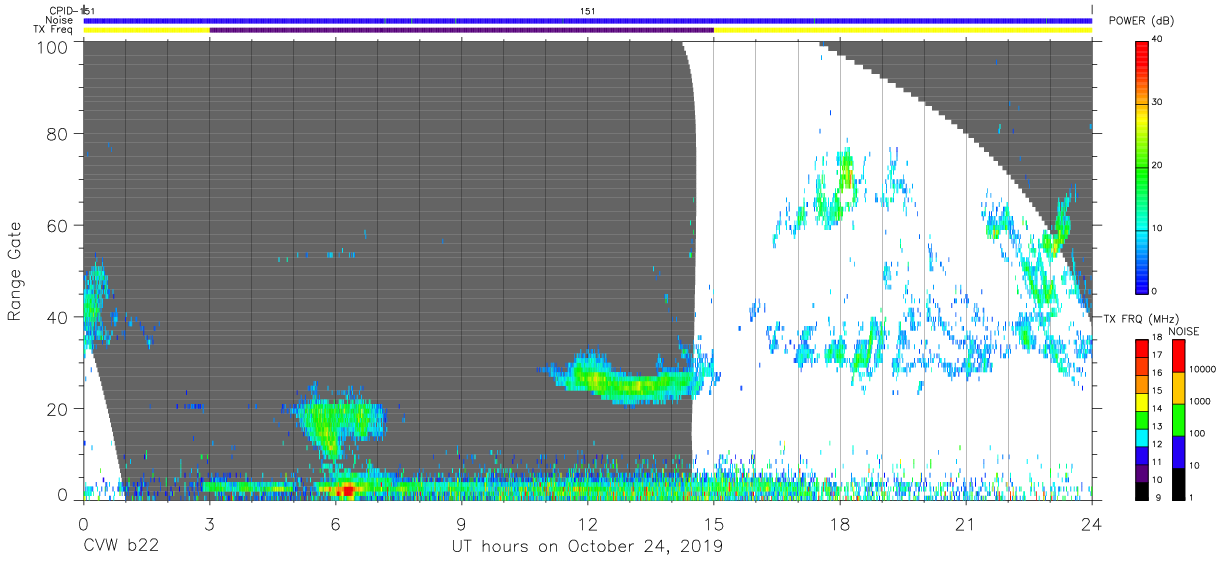Image resolution: width=1228 pixels, height=567 pixels.
Task: Click the y-axis tick label 40
Action: [59, 317]
